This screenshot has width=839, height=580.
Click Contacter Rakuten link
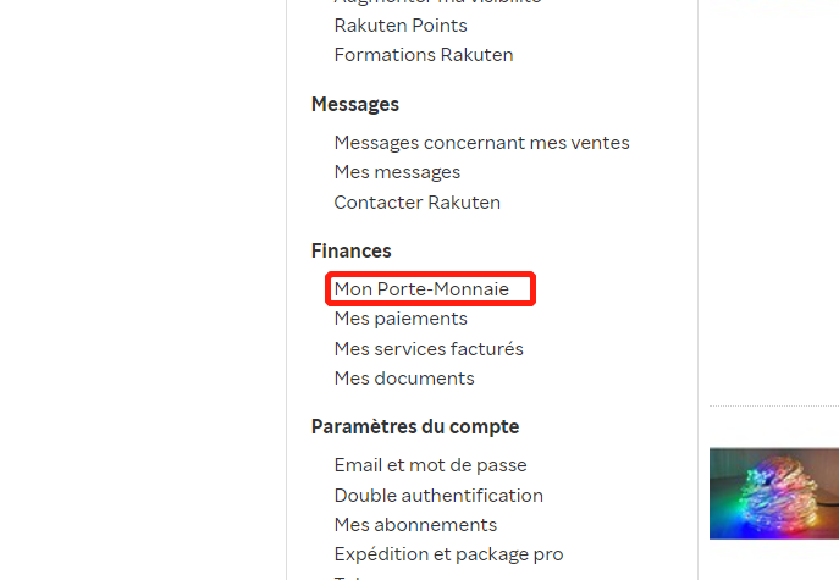pos(417,202)
